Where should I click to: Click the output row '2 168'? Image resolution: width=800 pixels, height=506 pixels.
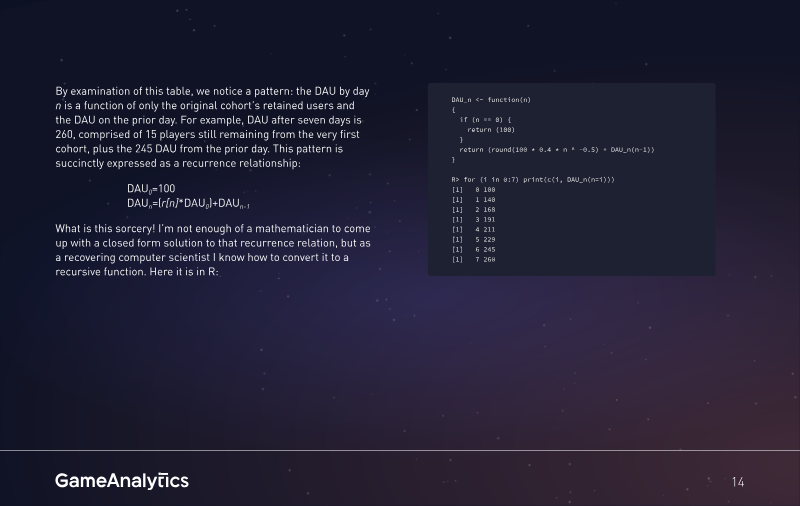pyautogui.click(x=473, y=210)
